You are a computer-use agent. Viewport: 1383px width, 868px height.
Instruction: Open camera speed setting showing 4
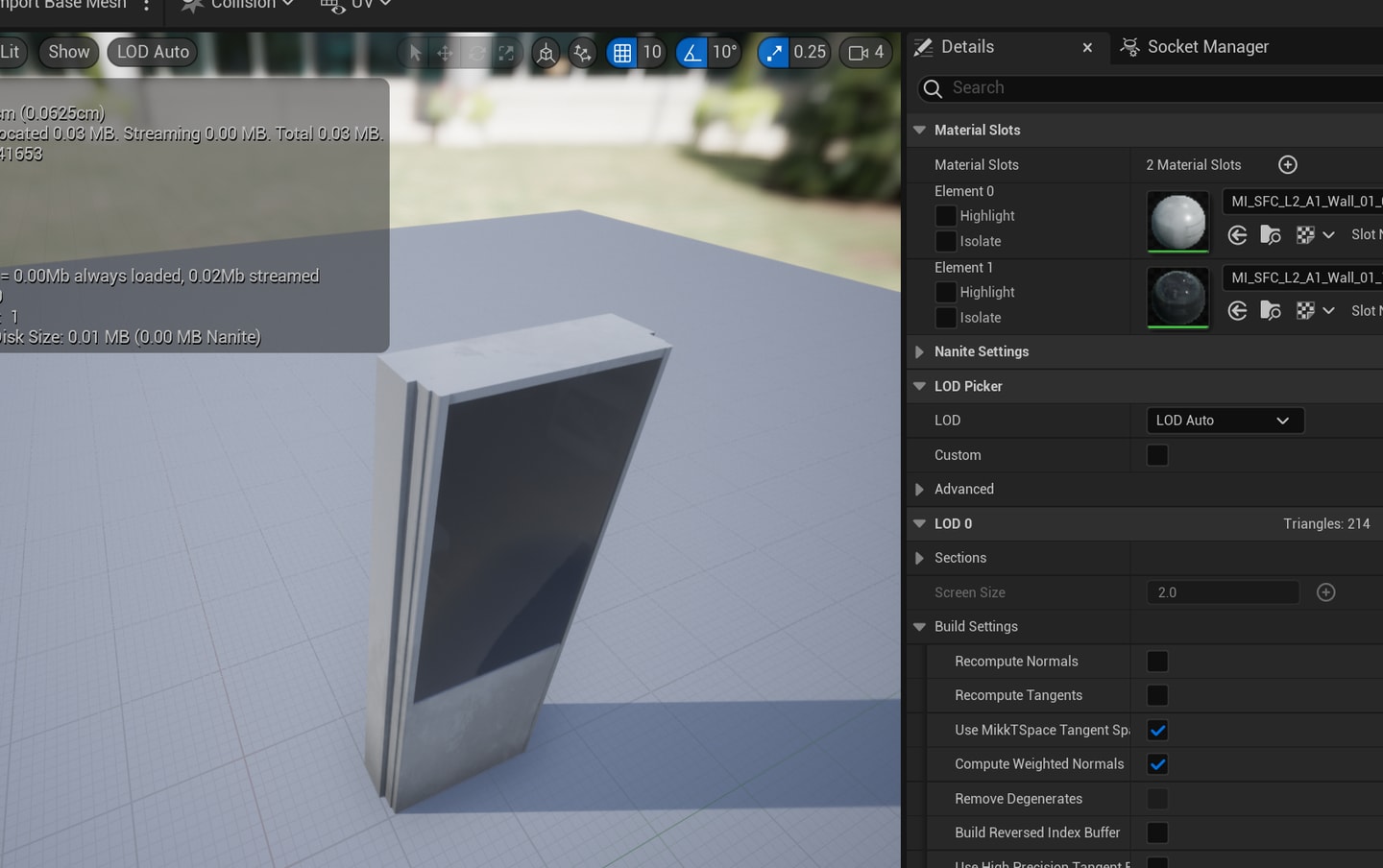coord(865,53)
